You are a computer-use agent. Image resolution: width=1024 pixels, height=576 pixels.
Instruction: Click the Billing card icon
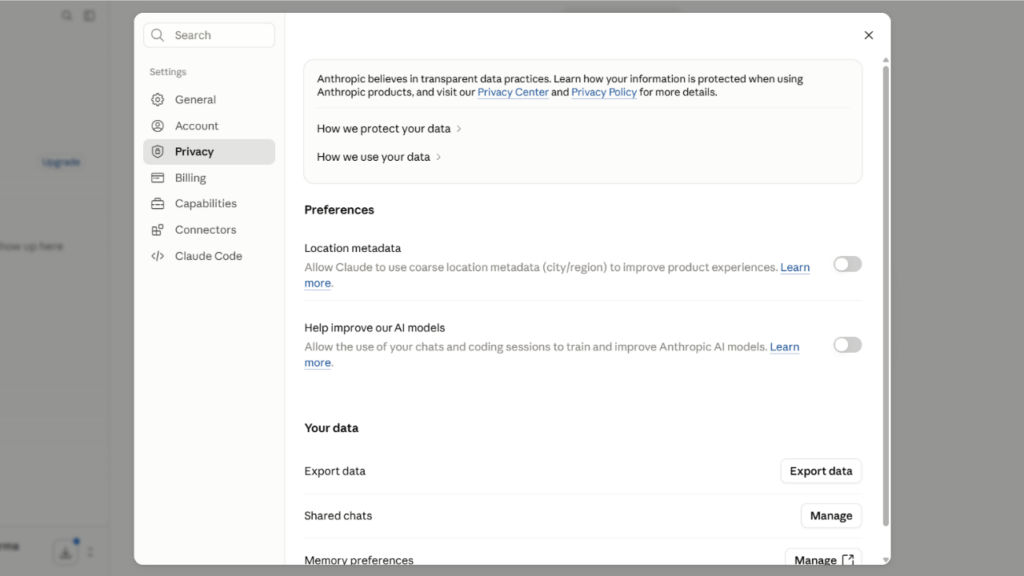tap(157, 178)
